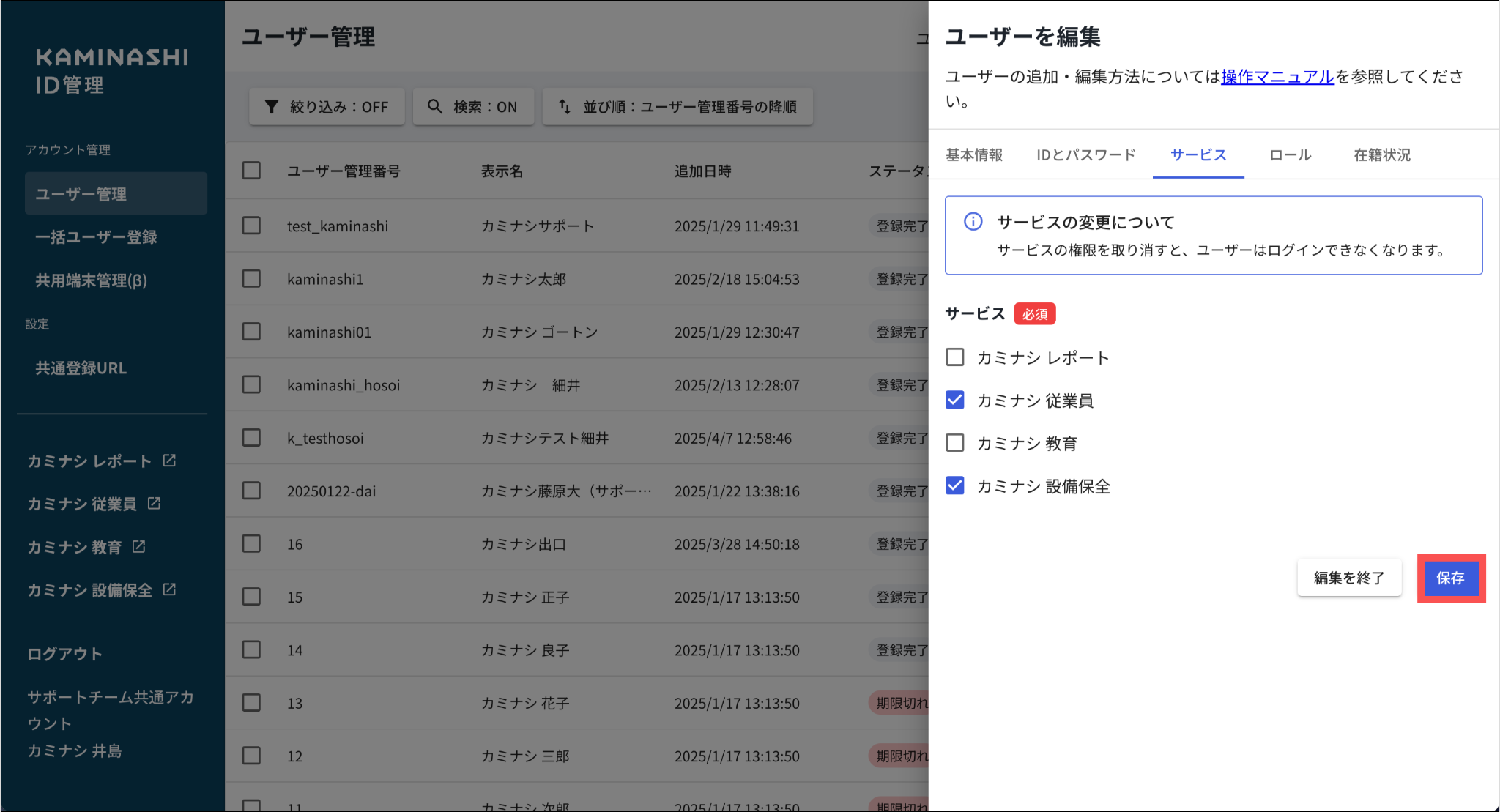Switch to the IDとパスワード tab

point(1086,154)
